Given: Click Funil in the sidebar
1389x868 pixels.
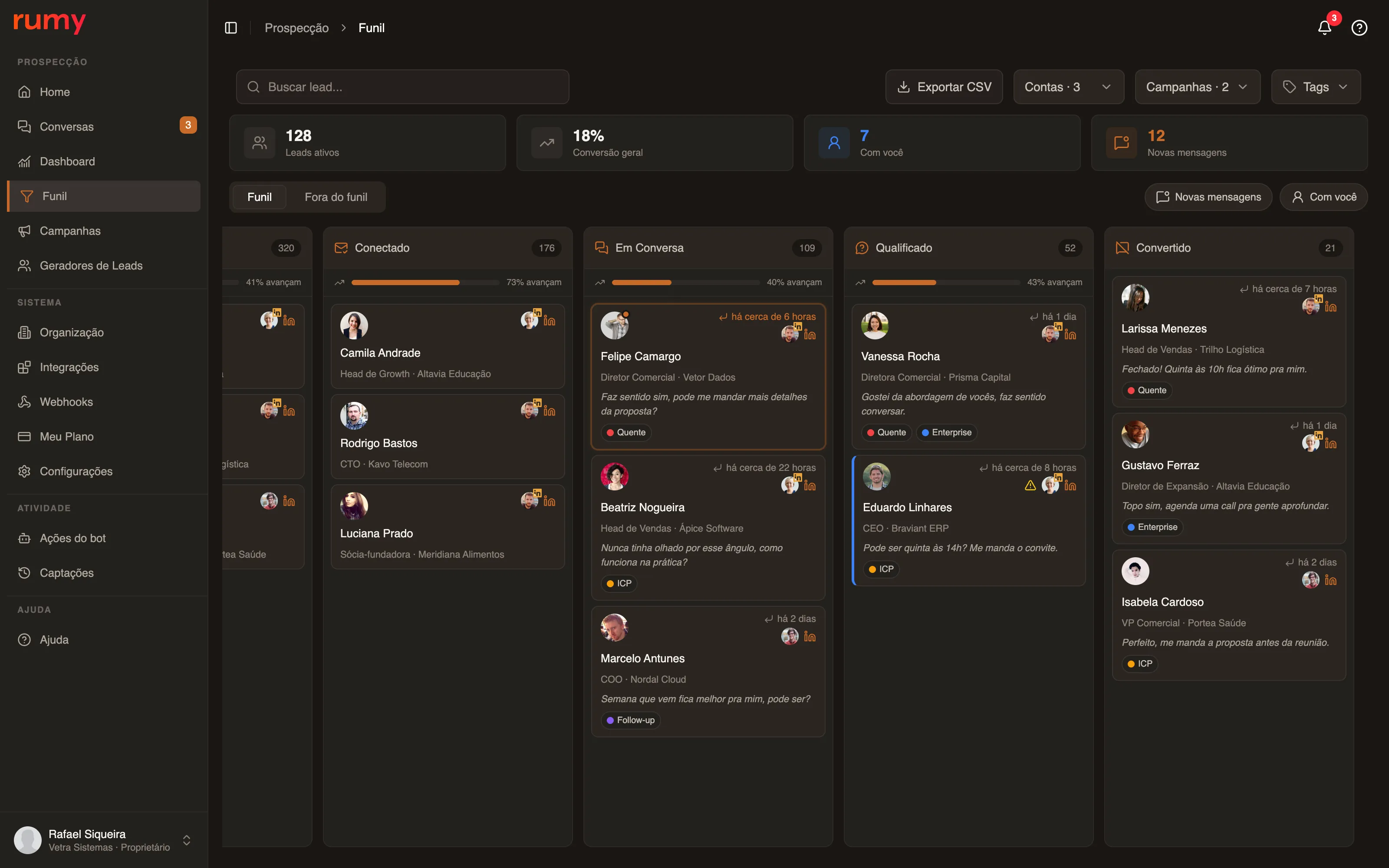Looking at the screenshot, I should click(104, 196).
